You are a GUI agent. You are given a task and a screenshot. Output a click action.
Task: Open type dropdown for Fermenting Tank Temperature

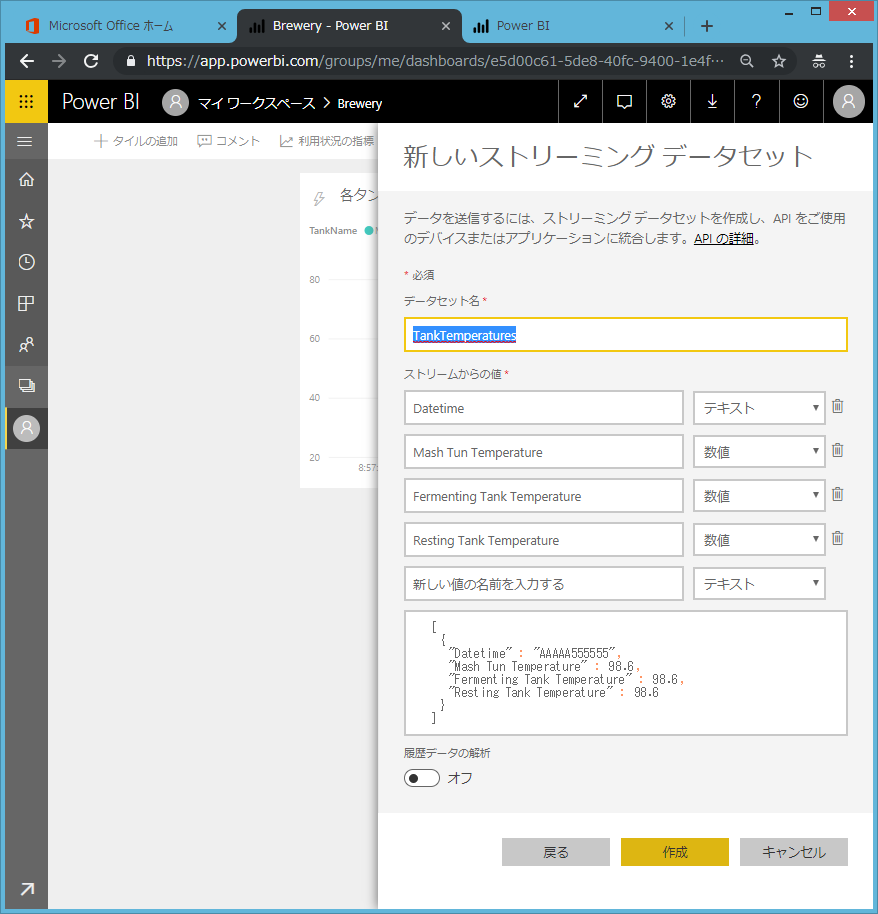tap(759, 496)
